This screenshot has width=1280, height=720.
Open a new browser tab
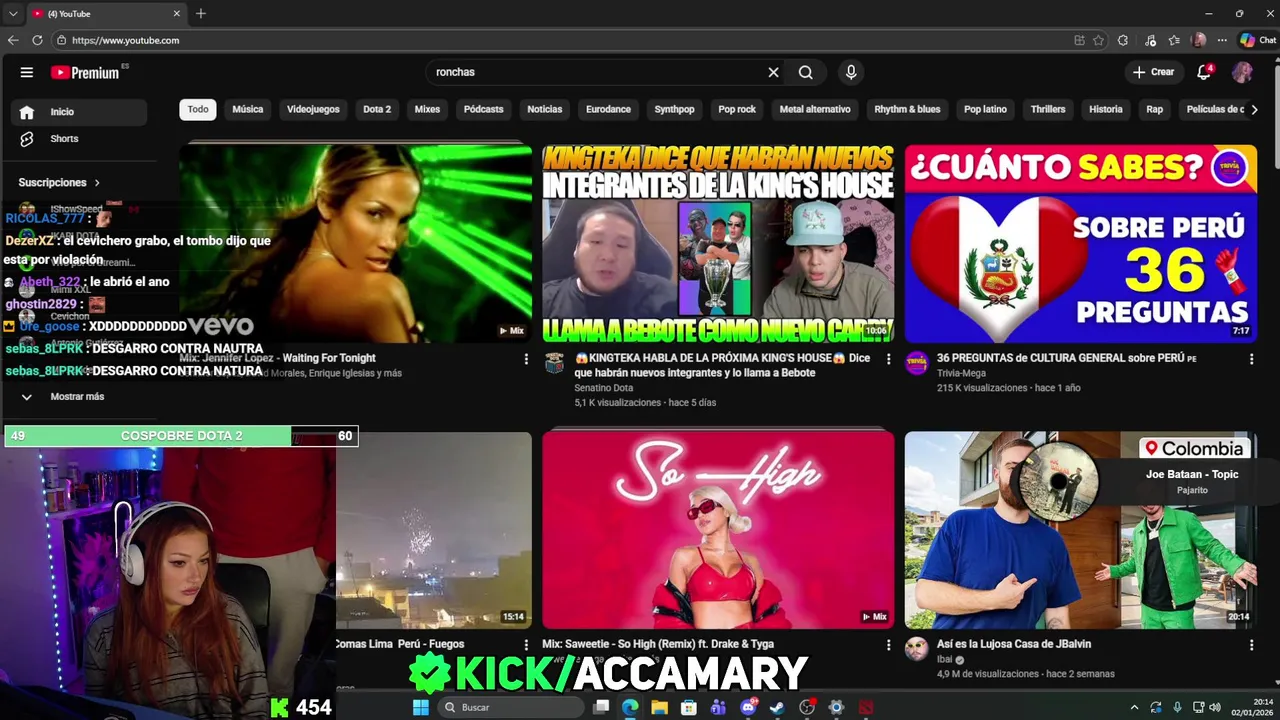point(201,14)
